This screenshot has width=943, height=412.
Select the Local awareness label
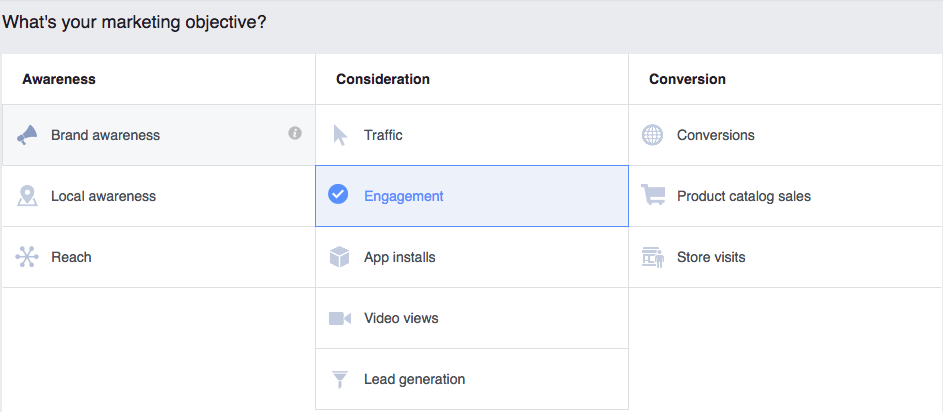click(x=103, y=196)
